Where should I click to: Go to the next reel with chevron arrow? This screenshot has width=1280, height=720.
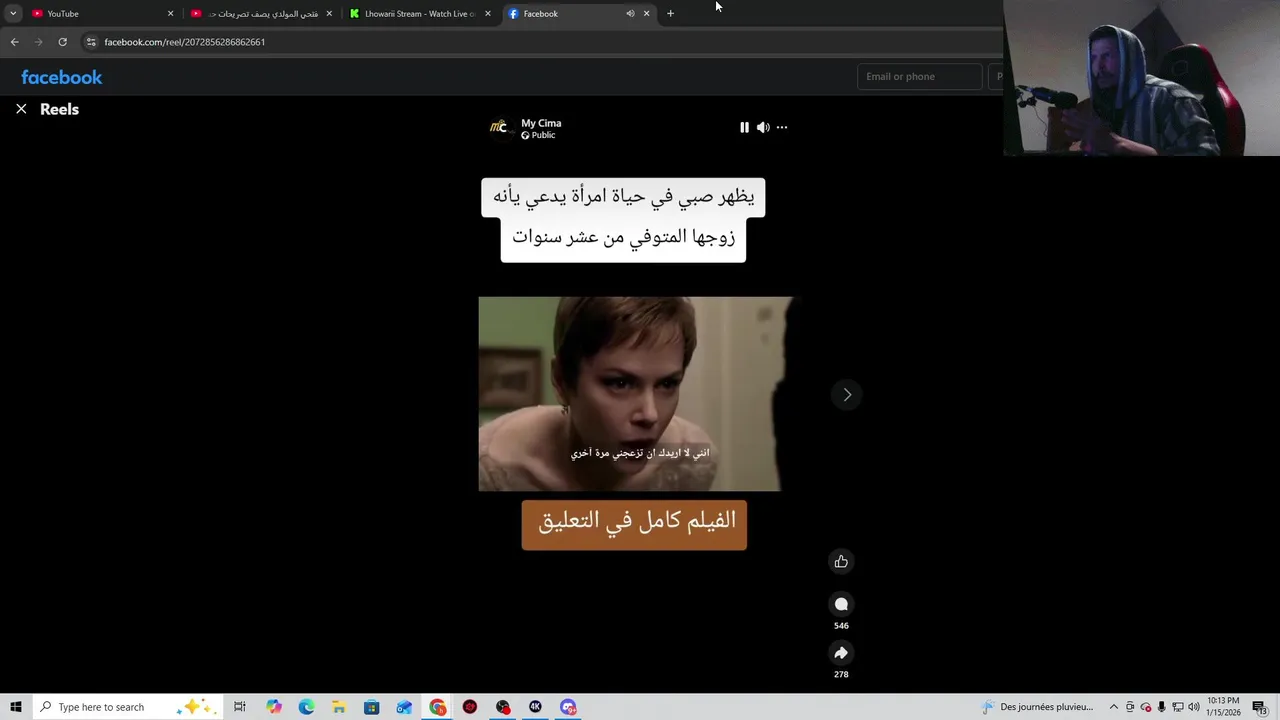(x=847, y=394)
